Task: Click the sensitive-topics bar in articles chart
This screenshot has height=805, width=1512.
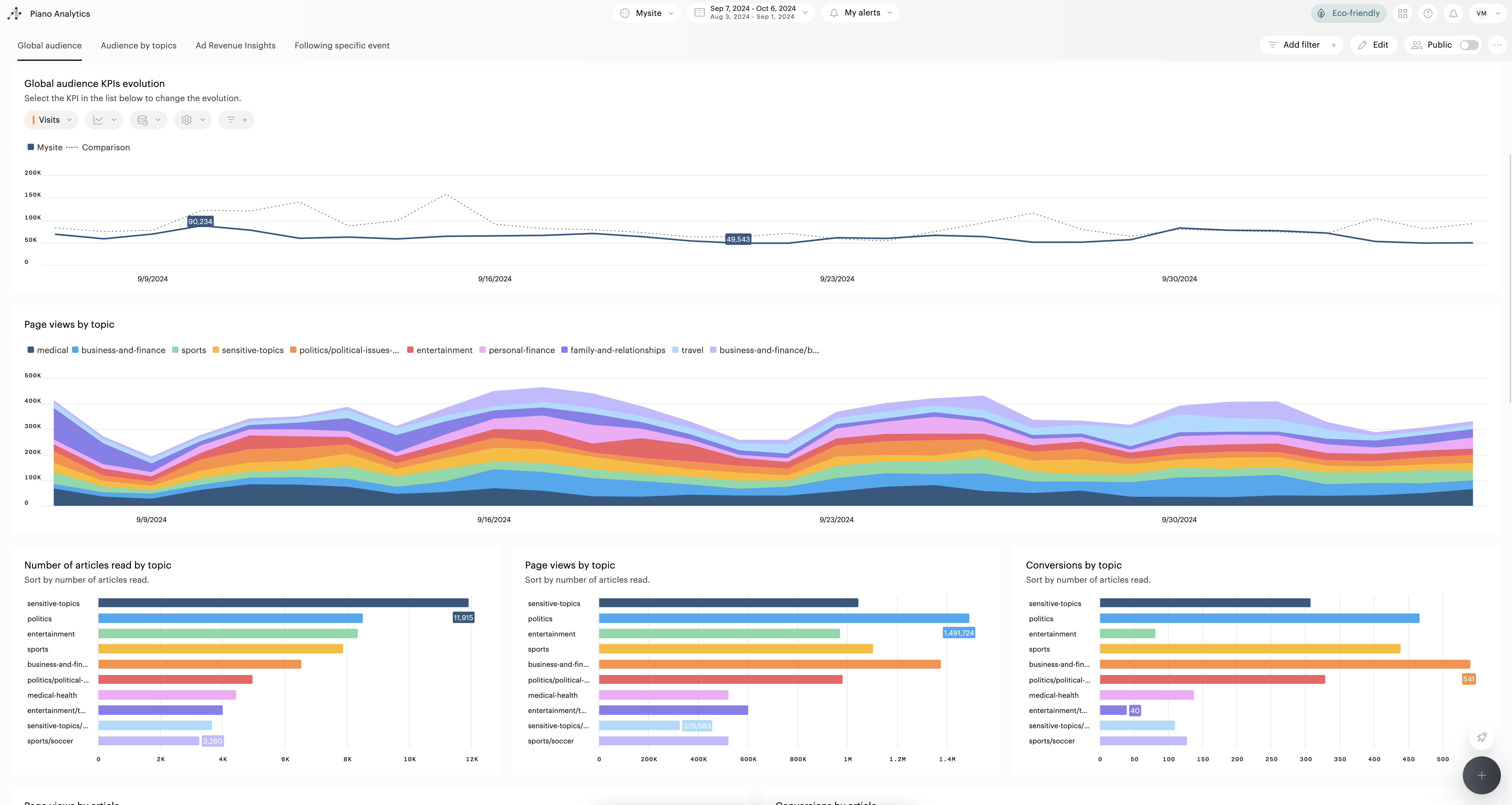Action: 283,602
